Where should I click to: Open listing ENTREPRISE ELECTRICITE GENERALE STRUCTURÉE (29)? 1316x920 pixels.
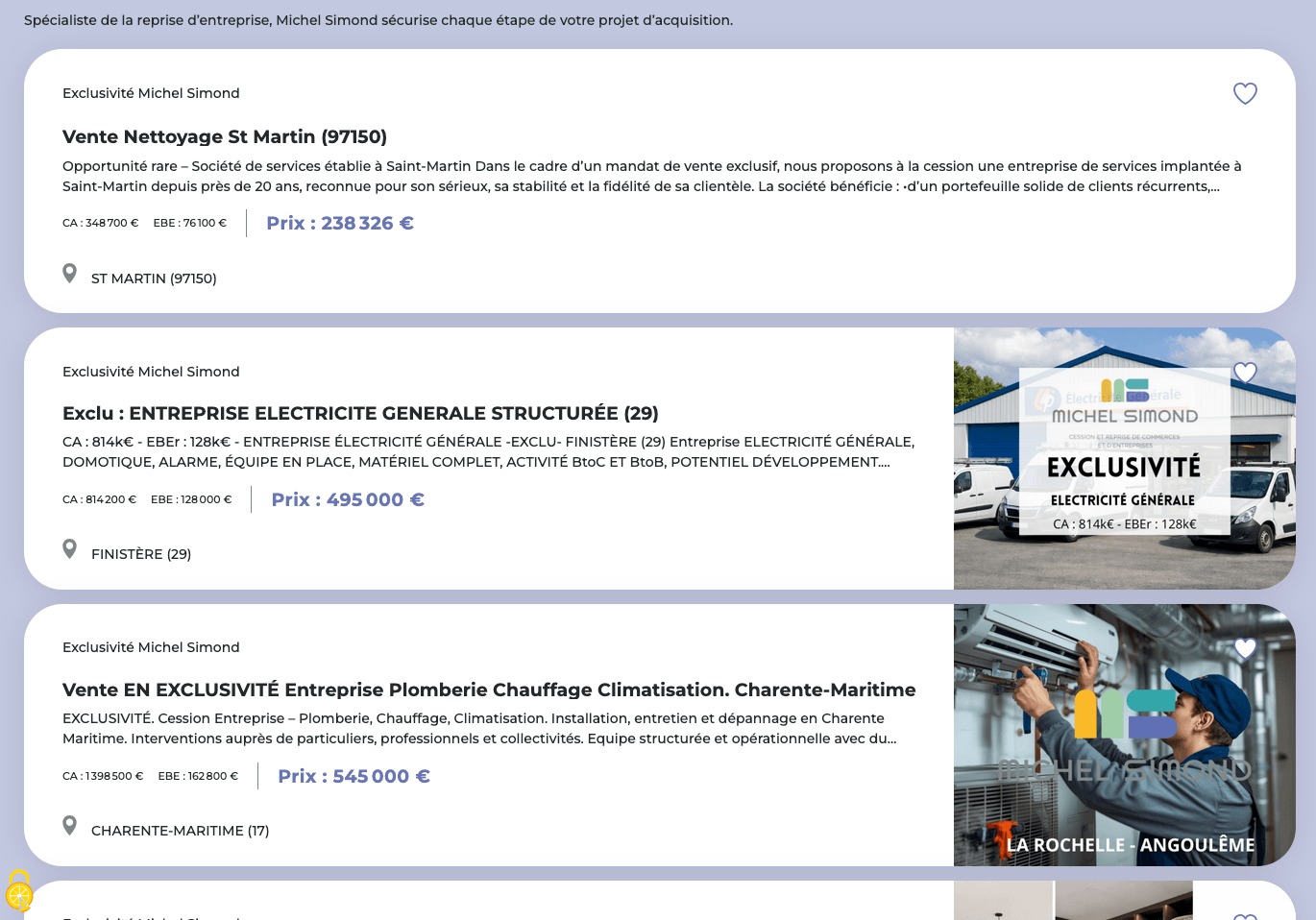tap(360, 413)
